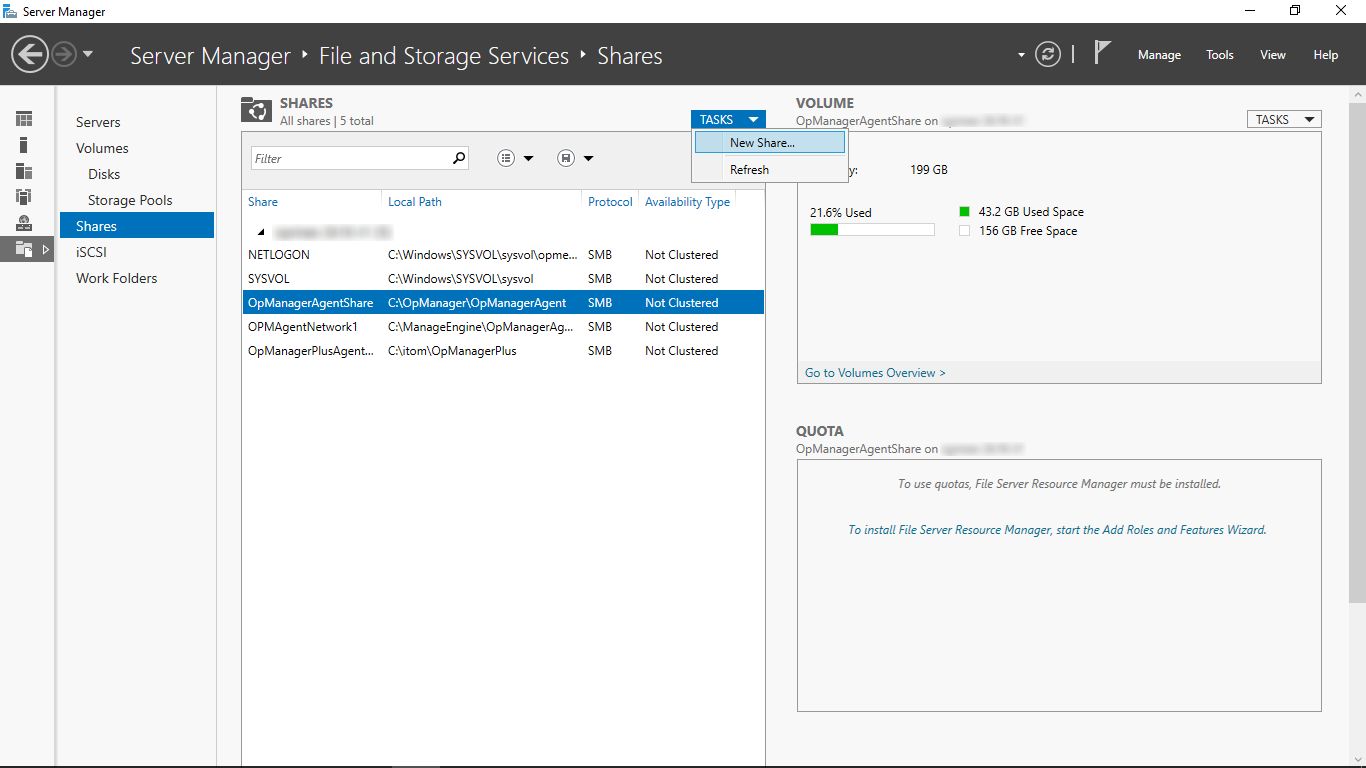Image resolution: width=1366 pixels, height=768 pixels.
Task: Collapse the server group in shares list
Action: [261, 231]
